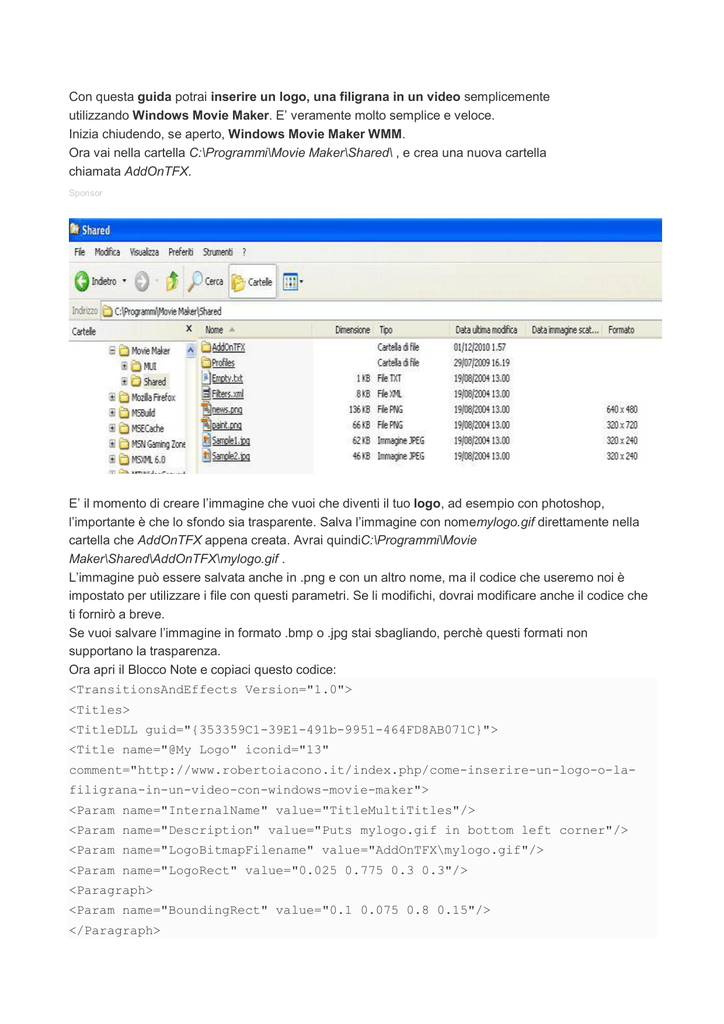The width and height of the screenshot is (724, 1024).
Task: Expand the Shared tree node
Action: (124, 381)
